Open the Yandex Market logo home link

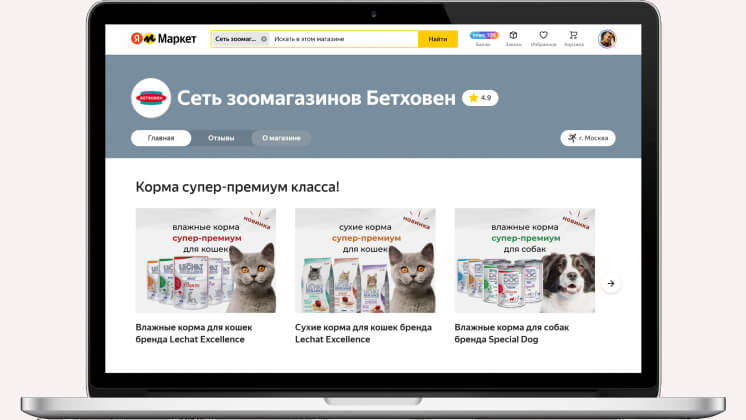pyautogui.click(x=163, y=39)
